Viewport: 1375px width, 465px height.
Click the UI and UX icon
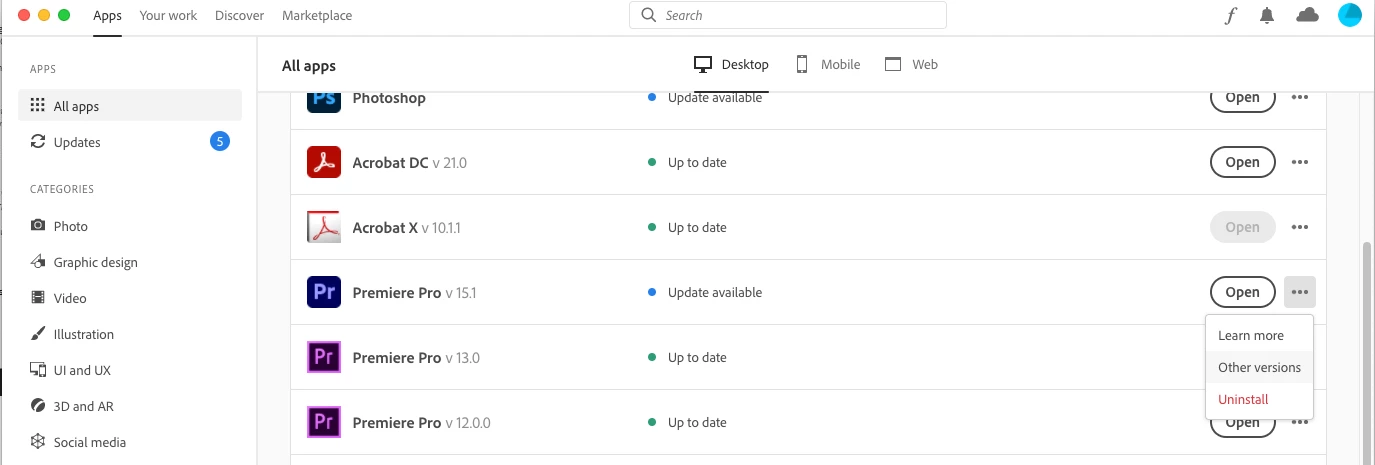38,370
